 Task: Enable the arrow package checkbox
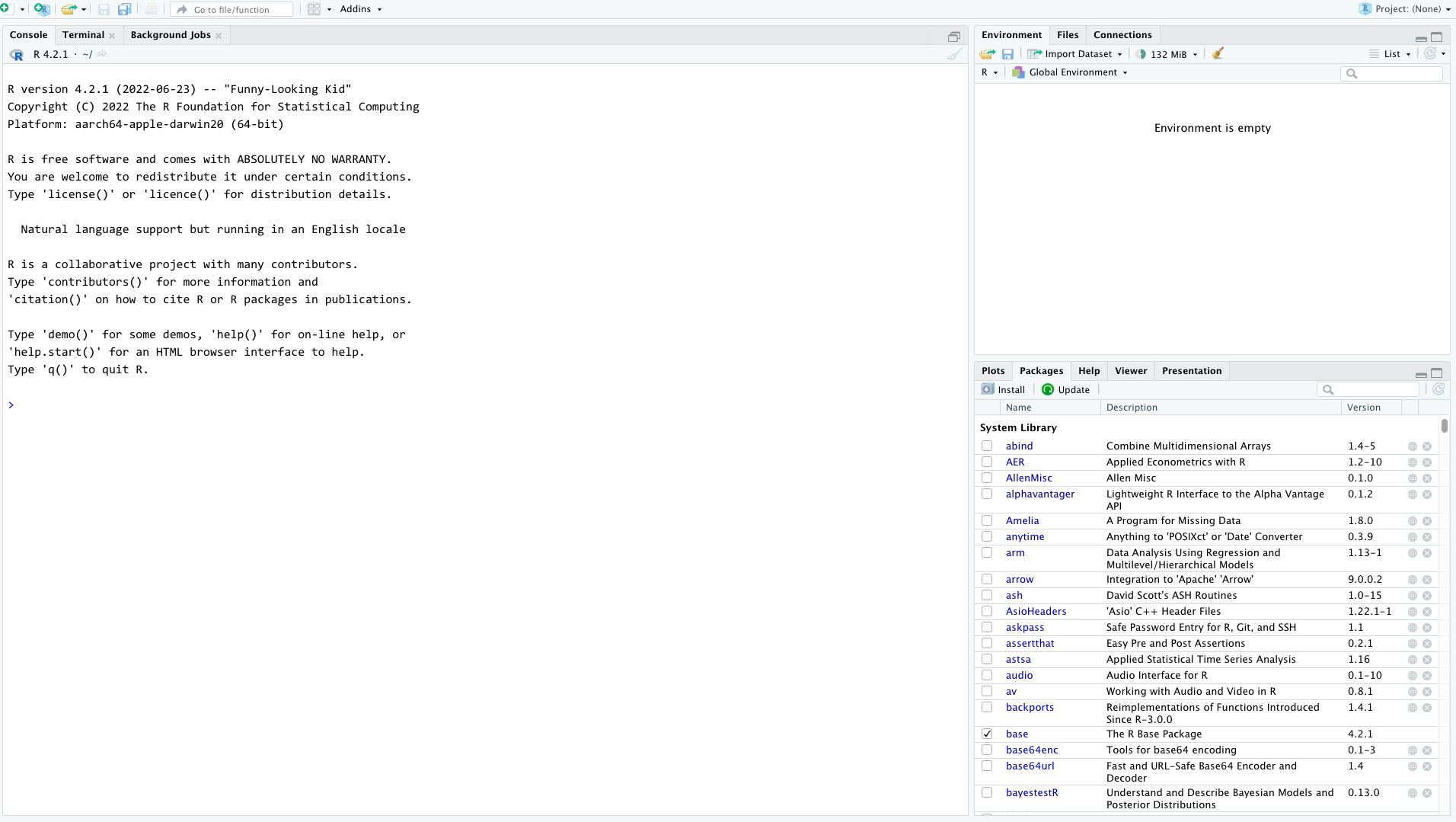pos(987,579)
